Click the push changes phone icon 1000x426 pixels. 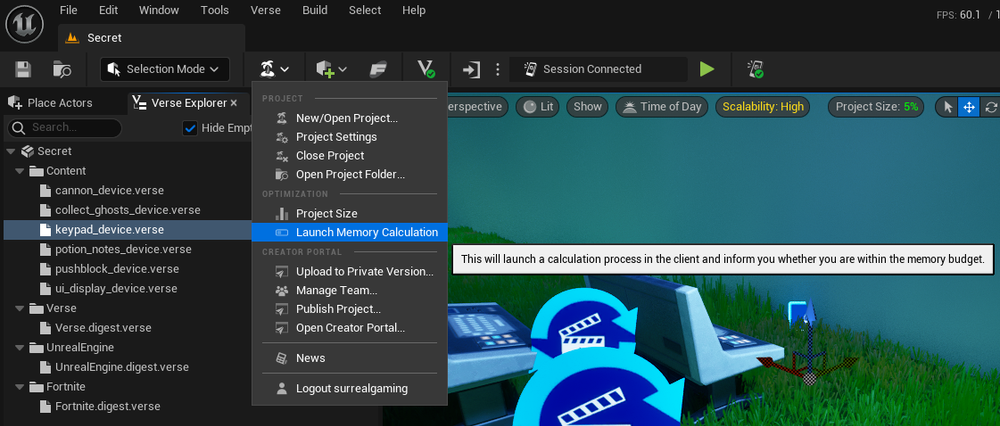[755, 69]
